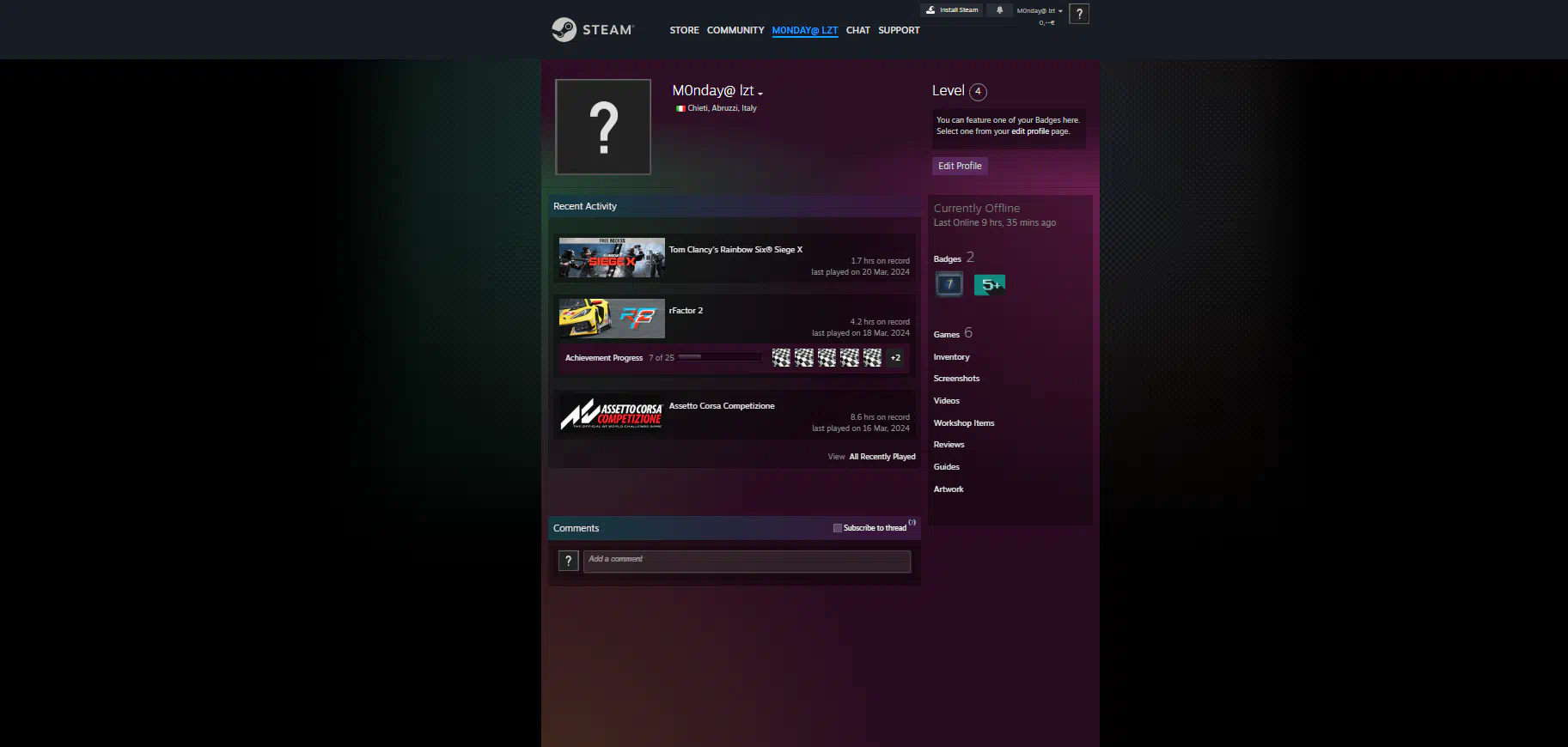Click the (?) help beside Subscribe to thread
1568x747 pixels.
(x=912, y=522)
